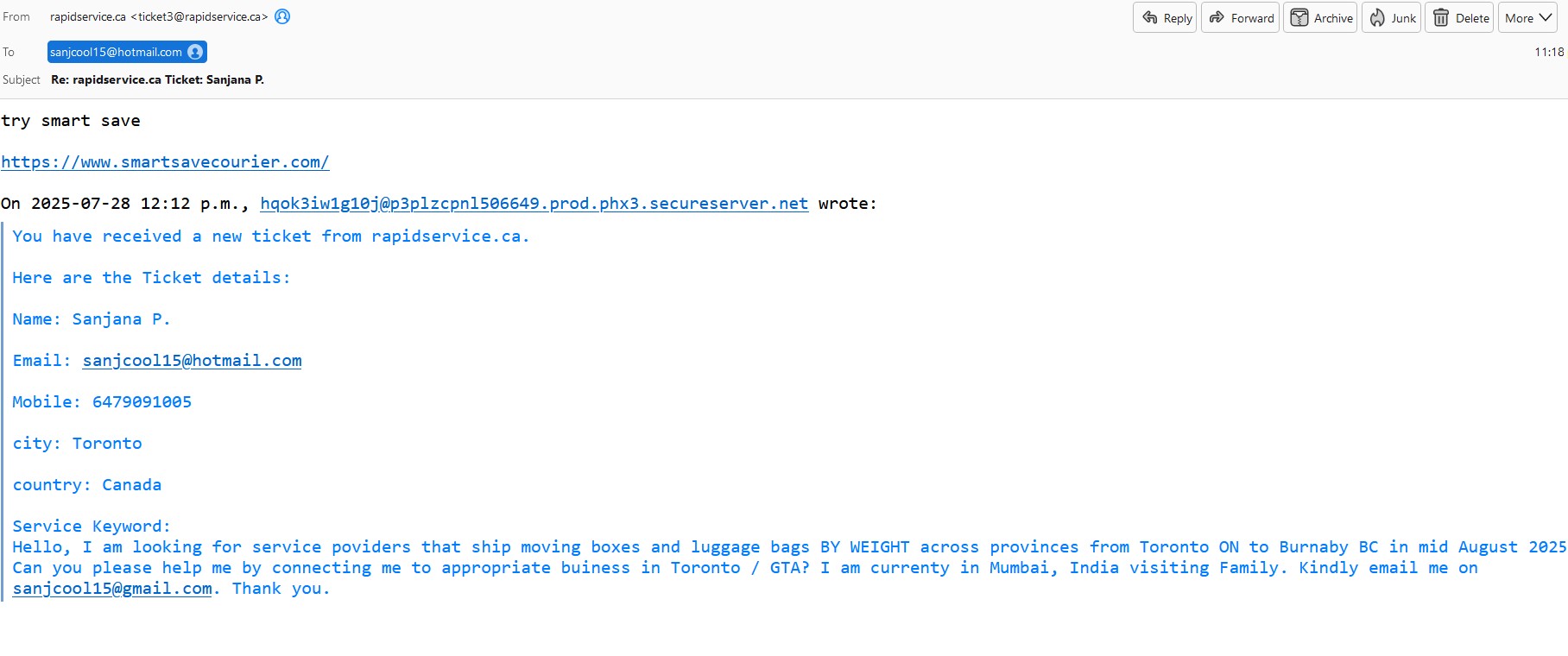Click sanjcool15@hotmail.com link in ticket details
This screenshot has height=656, width=1568.
click(x=192, y=360)
